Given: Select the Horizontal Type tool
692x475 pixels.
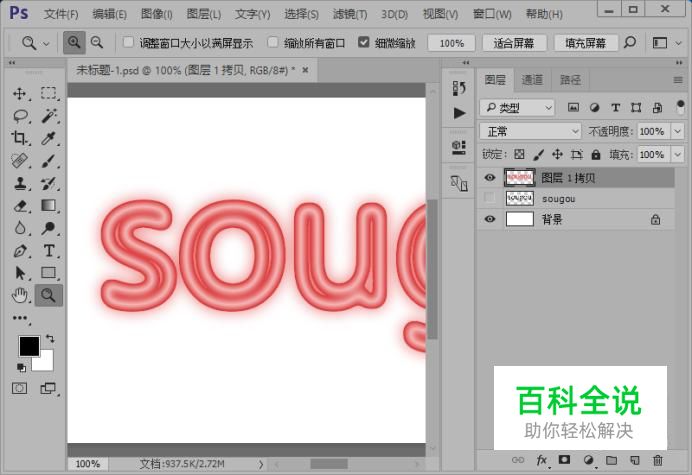Looking at the screenshot, I should pyautogui.click(x=49, y=251).
